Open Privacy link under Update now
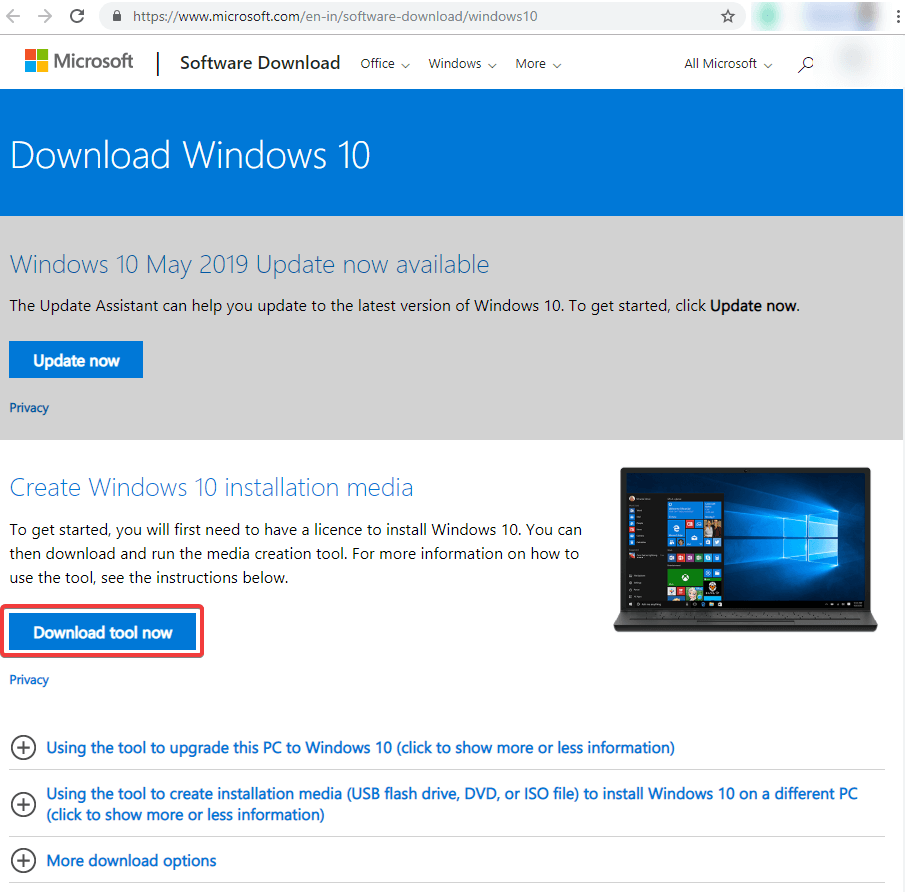 click(29, 408)
